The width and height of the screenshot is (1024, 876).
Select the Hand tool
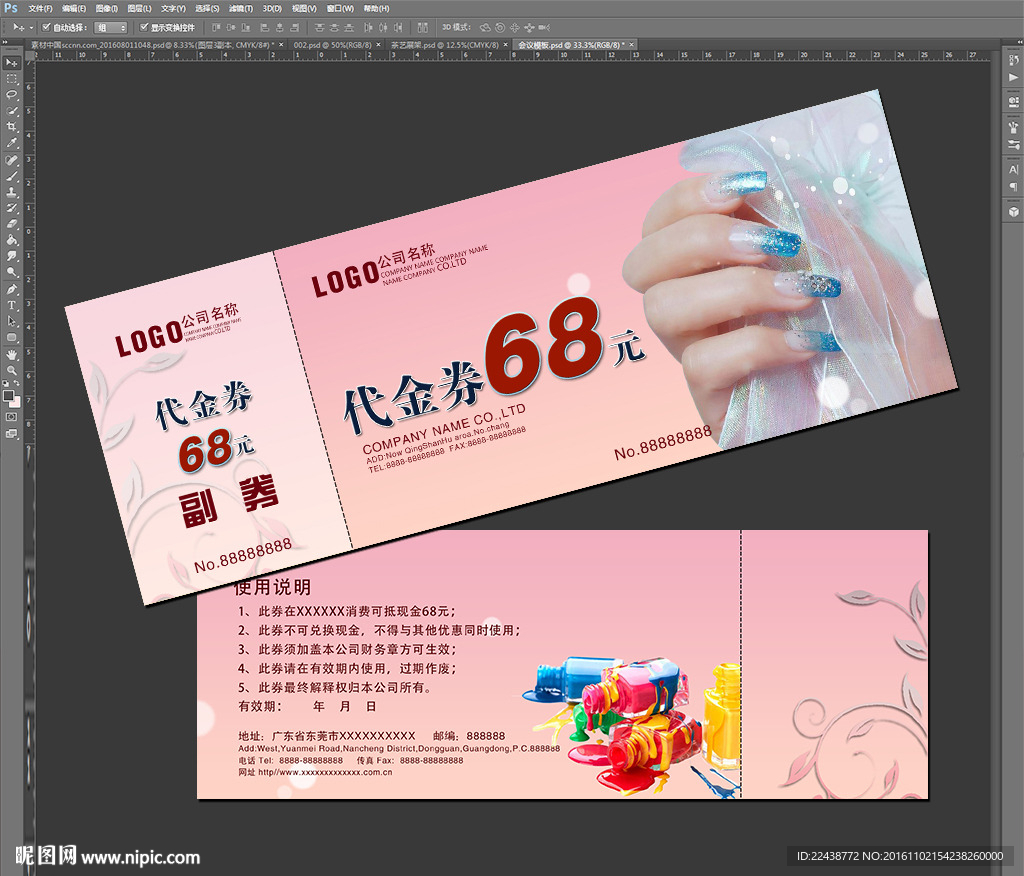[x=12, y=355]
